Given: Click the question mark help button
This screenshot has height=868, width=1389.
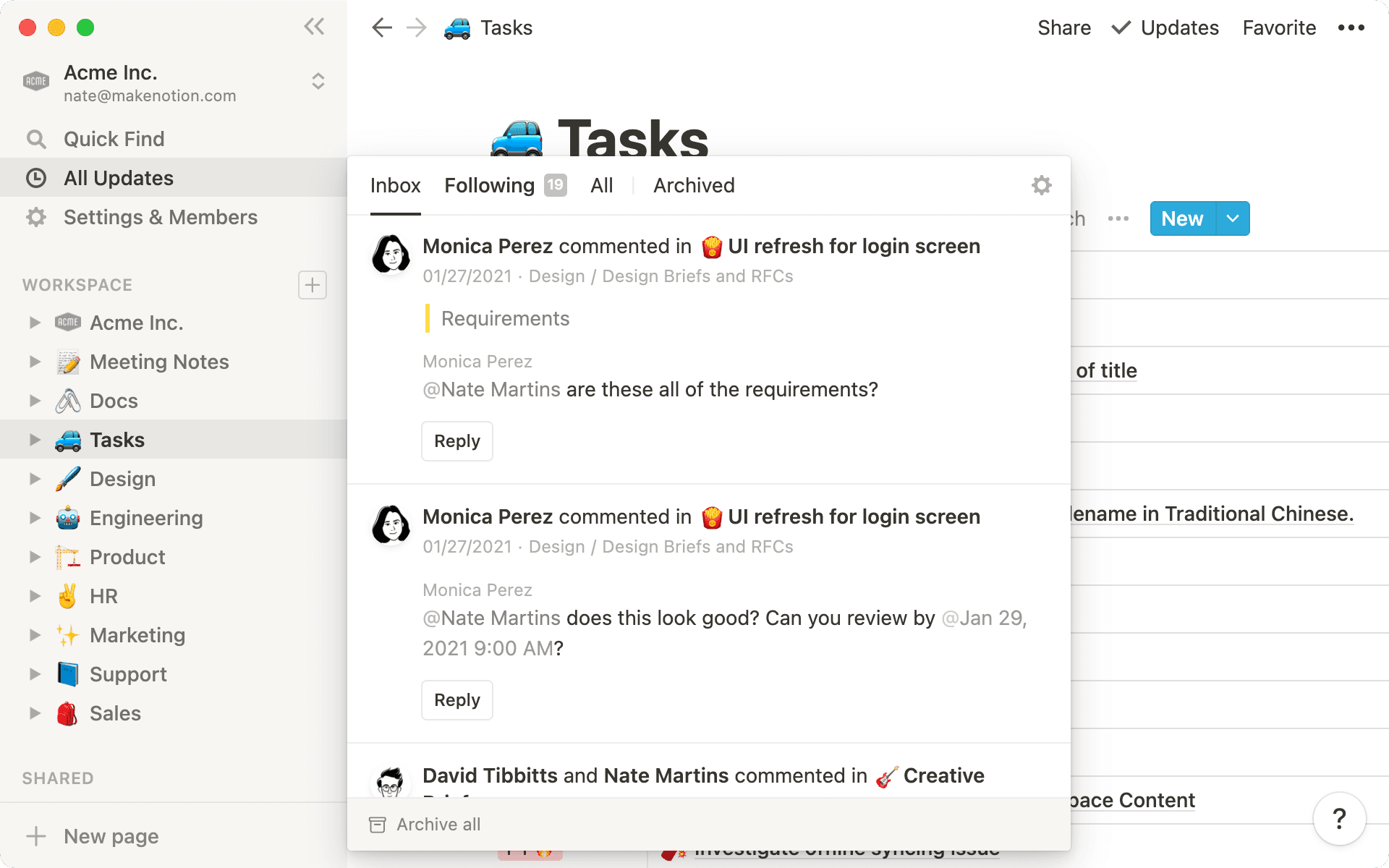Looking at the screenshot, I should pos(1339,819).
